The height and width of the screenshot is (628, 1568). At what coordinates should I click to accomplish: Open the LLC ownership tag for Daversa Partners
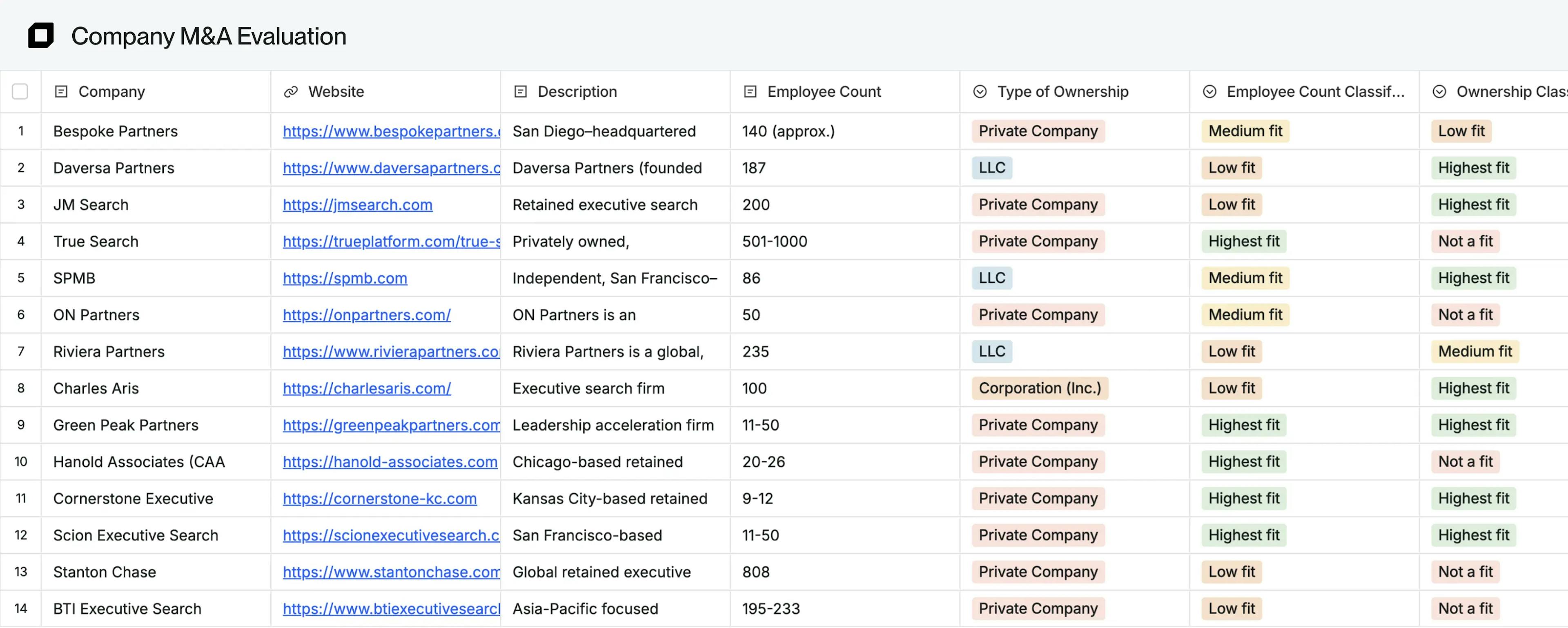click(x=991, y=168)
